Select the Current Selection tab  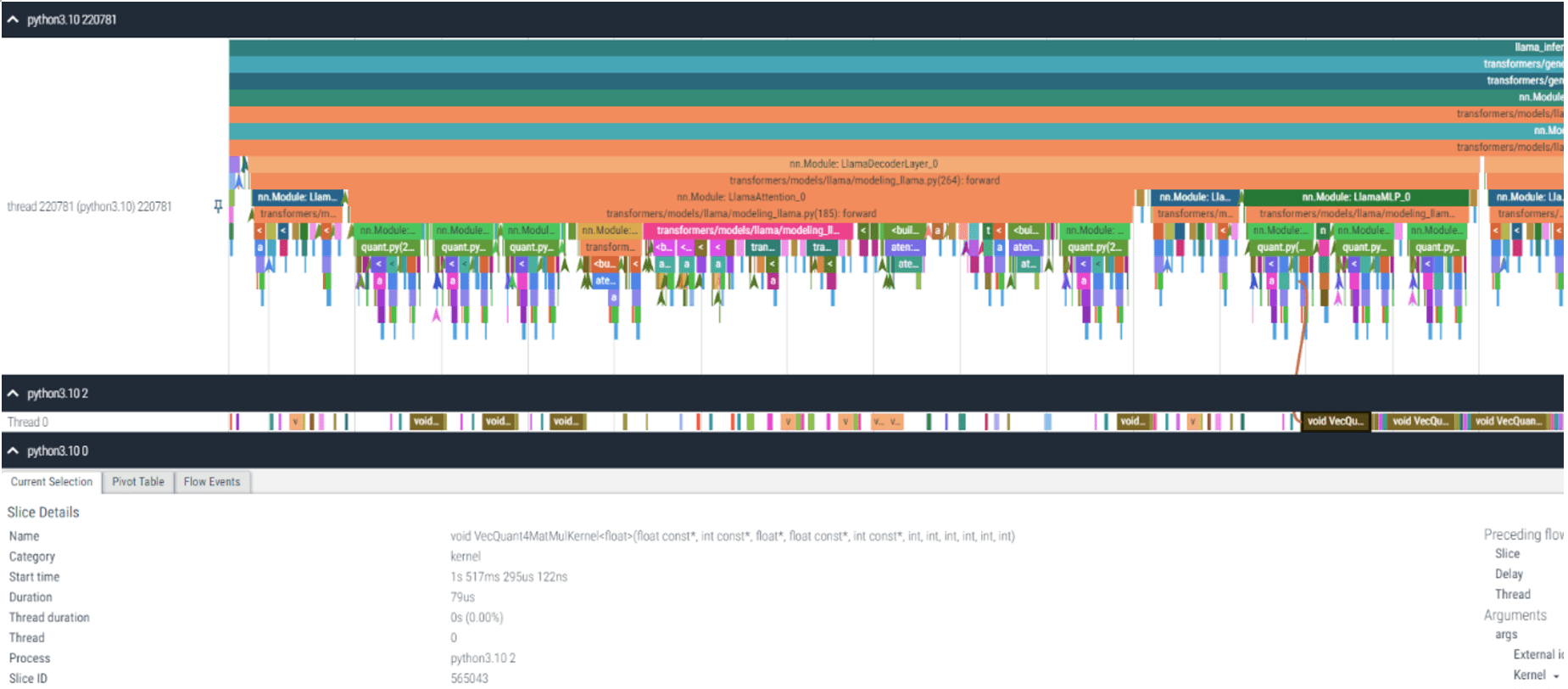point(52,482)
